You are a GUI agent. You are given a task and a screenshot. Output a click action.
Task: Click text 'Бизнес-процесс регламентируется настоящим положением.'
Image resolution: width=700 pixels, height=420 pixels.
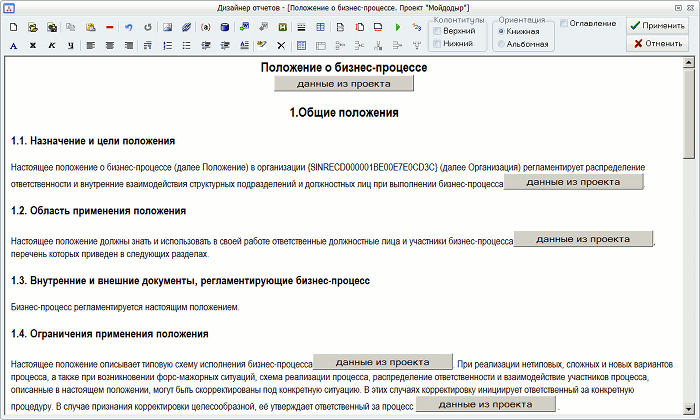[125, 307]
